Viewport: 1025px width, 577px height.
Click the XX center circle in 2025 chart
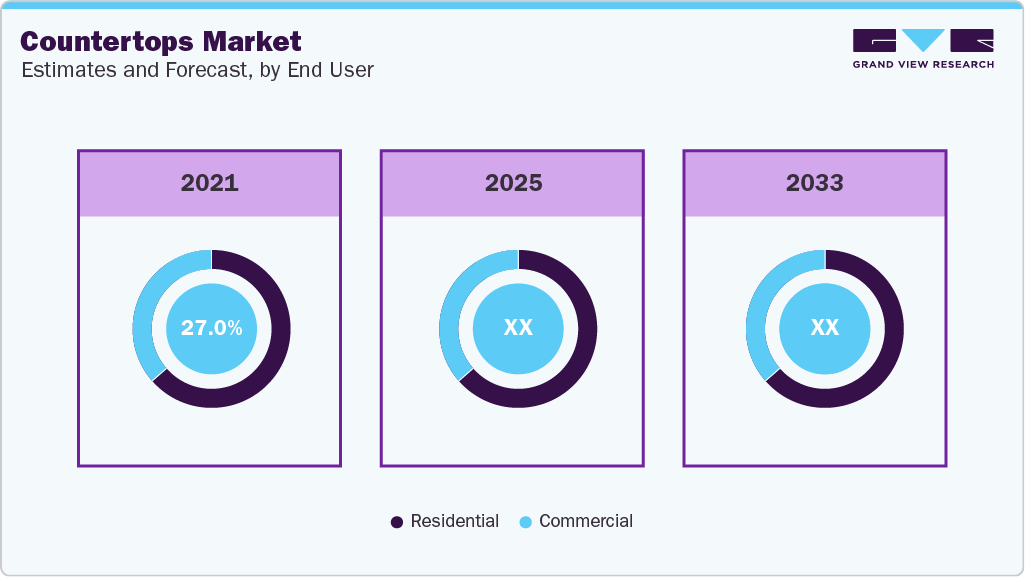tap(518, 328)
